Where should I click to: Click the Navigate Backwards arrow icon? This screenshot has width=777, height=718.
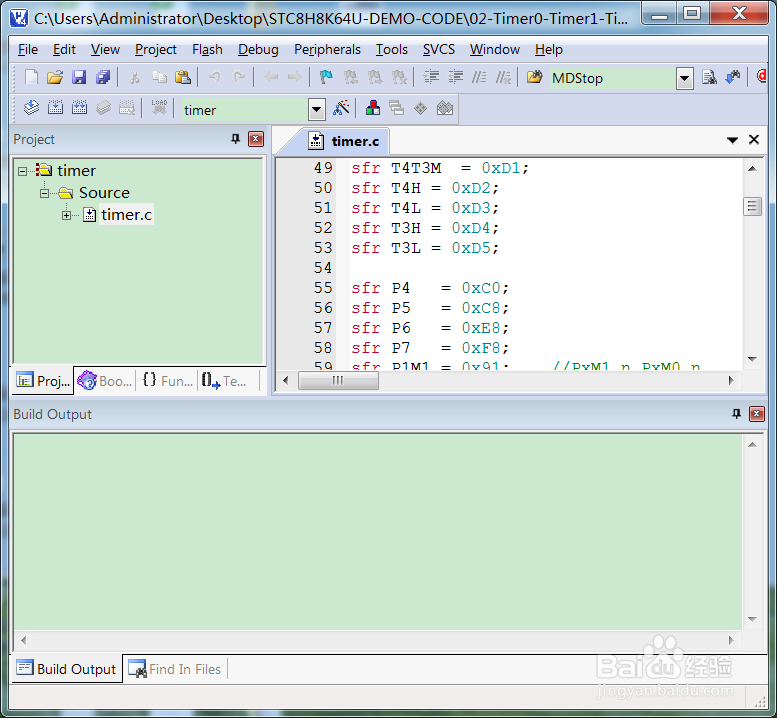(271, 77)
